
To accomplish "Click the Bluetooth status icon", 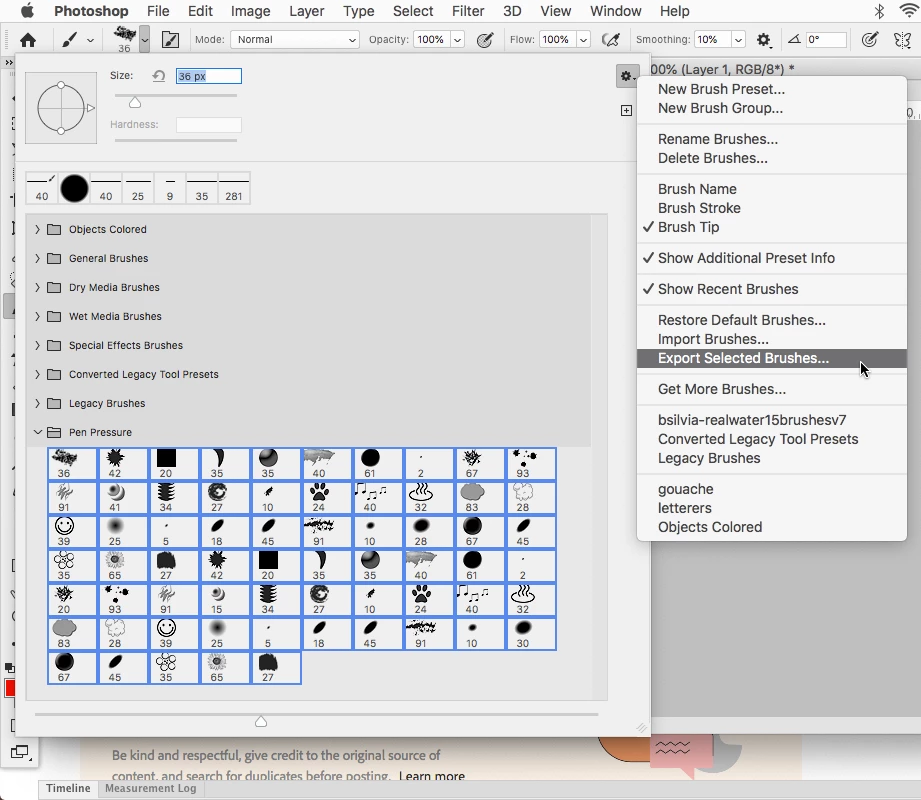I will 879,11.
